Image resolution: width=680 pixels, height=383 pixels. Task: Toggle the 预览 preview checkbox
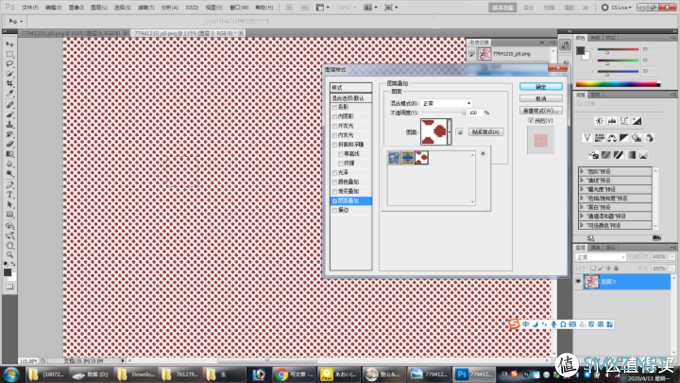[531, 121]
